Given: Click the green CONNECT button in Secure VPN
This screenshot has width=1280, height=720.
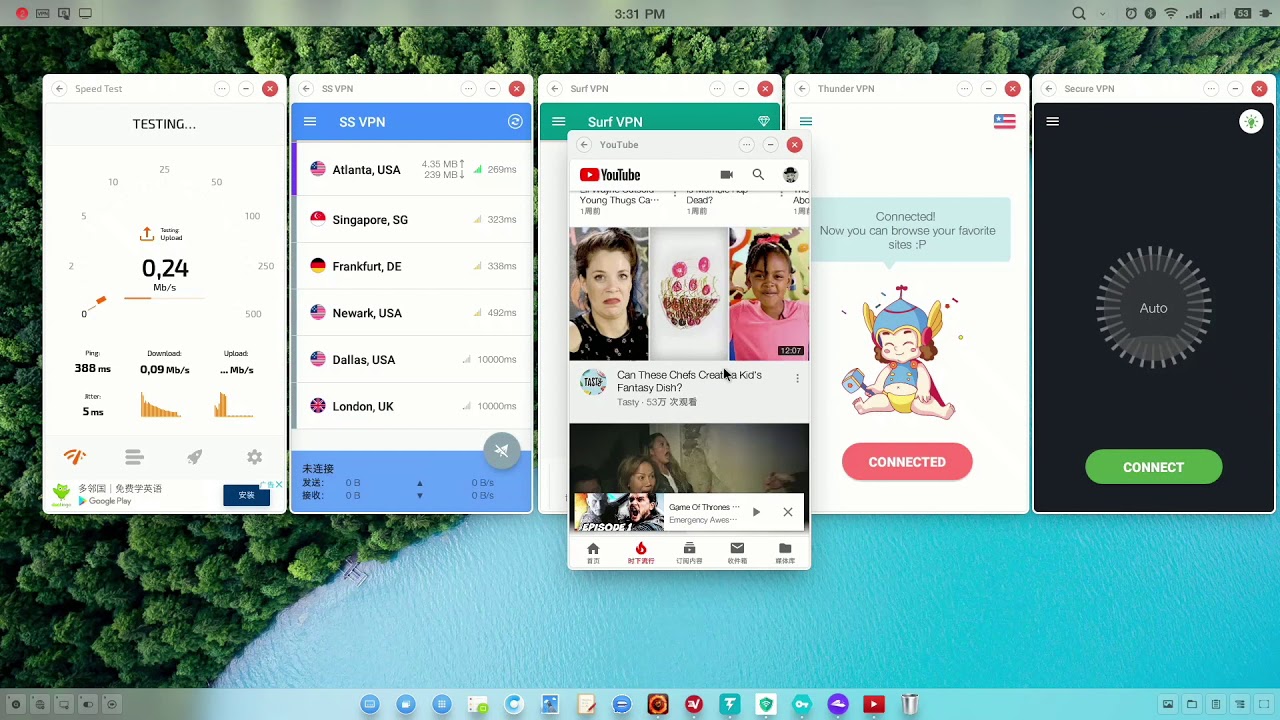Looking at the screenshot, I should tap(1153, 467).
